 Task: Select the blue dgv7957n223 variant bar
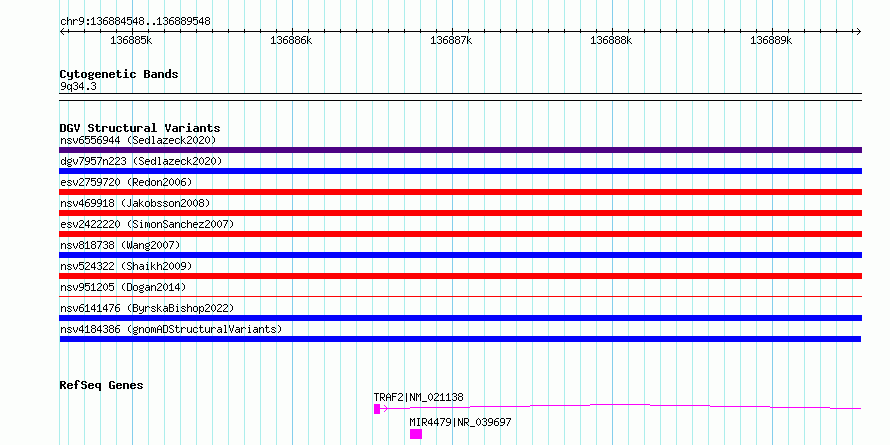click(460, 171)
